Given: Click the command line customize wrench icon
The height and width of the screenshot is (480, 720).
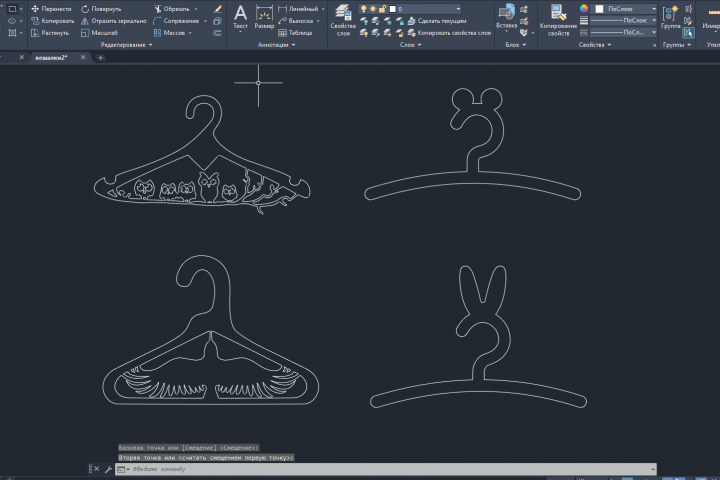Looking at the screenshot, I should [108, 469].
